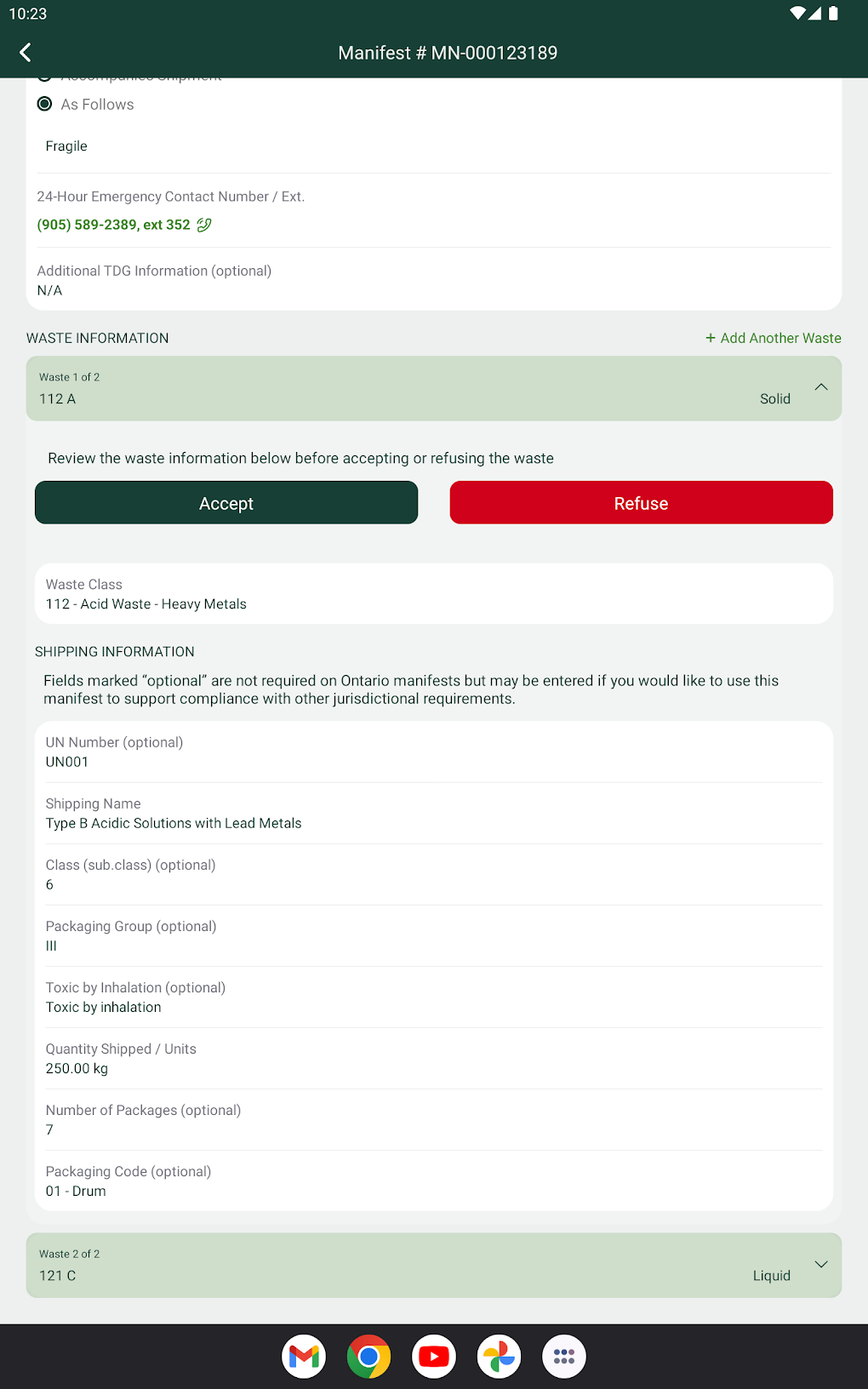The image size is (868, 1389).
Task: Tap the Packaging Code 01 - Drum row
Action: pyautogui.click(x=433, y=1181)
